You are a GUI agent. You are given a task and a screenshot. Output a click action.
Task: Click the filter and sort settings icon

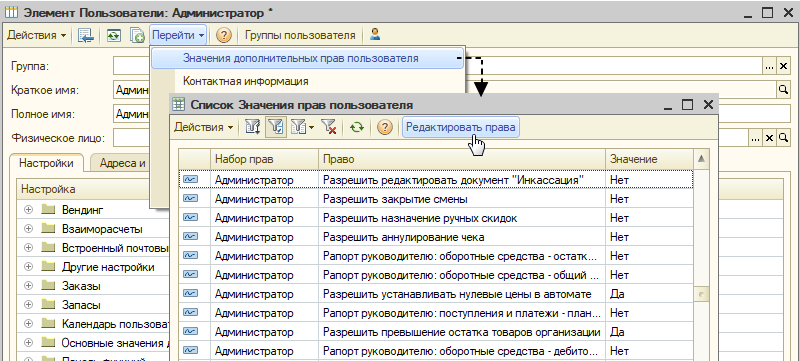pyautogui.click(x=254, y=127)
